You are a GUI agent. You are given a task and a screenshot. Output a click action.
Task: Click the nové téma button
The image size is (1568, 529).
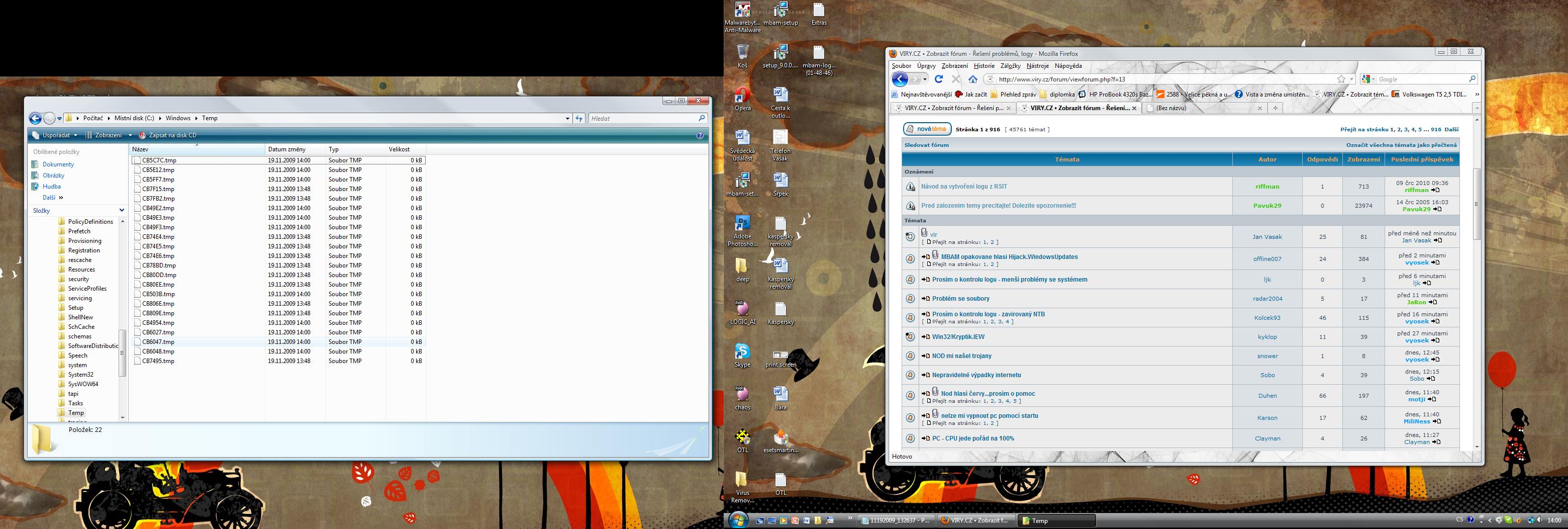(x=926, y=129)
